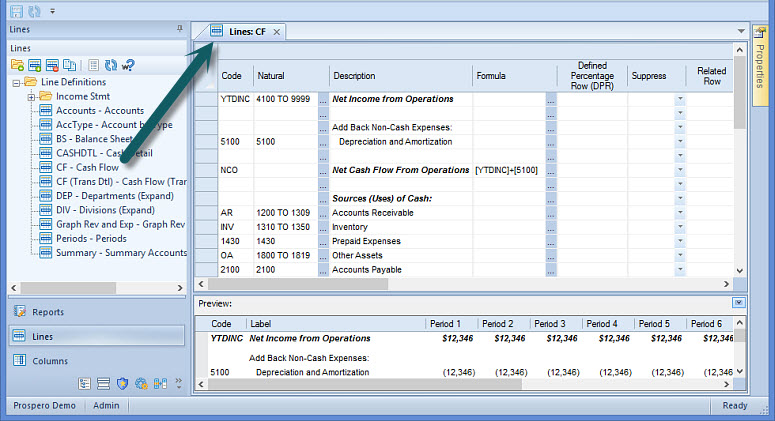The image size is (775, 421).
Task: Click the Formula cell of the NCO row
Action: (x=508, y=170)
